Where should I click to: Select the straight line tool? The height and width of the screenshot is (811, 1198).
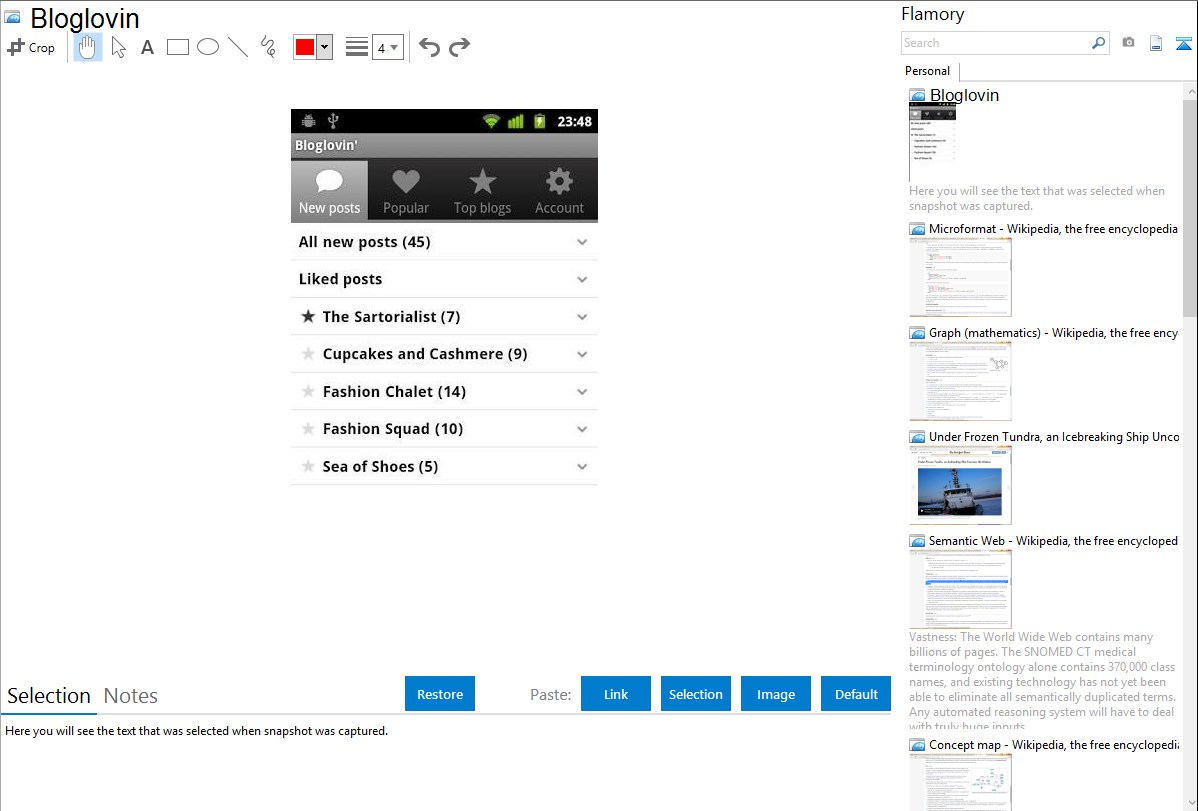click(x=238, y=47)
